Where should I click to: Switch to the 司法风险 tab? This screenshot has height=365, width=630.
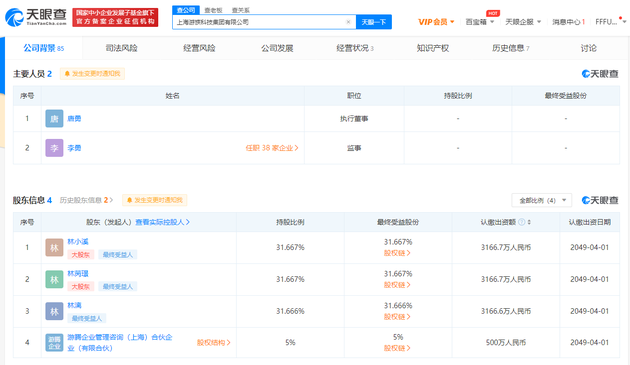(121, 48)
